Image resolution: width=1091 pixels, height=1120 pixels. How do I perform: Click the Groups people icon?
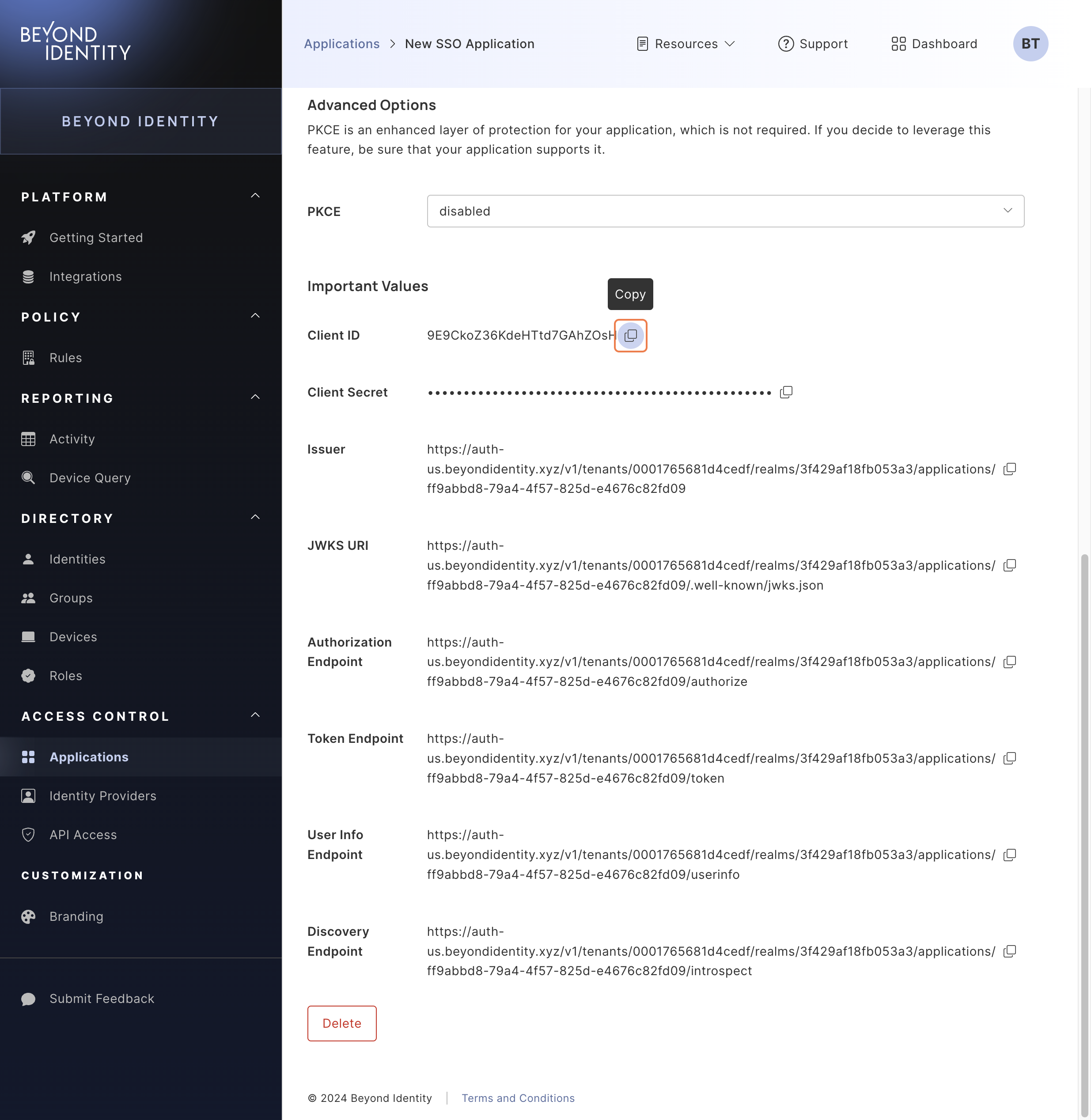(28, 598)
